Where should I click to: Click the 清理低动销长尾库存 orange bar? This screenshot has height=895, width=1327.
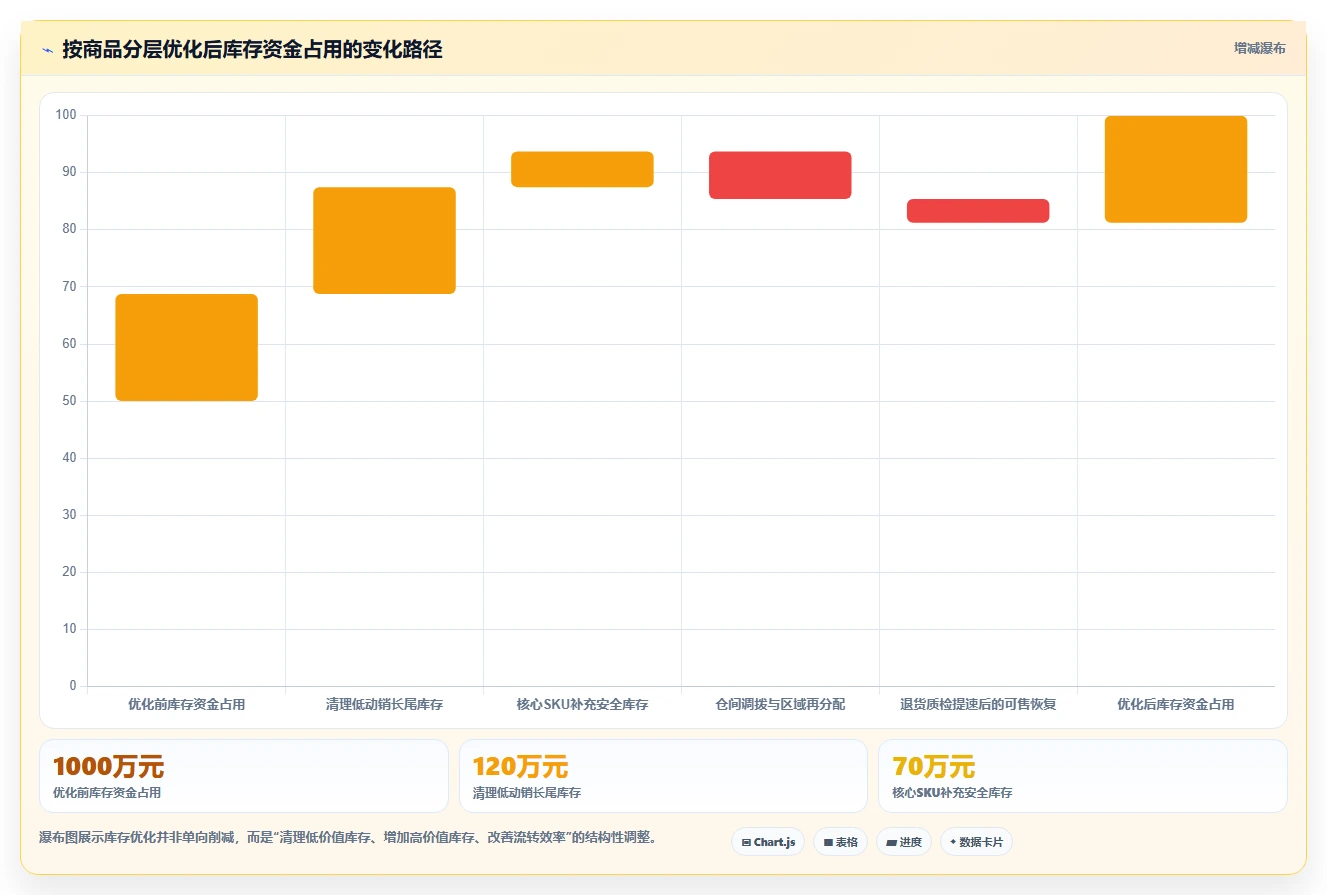coord(384,240)
